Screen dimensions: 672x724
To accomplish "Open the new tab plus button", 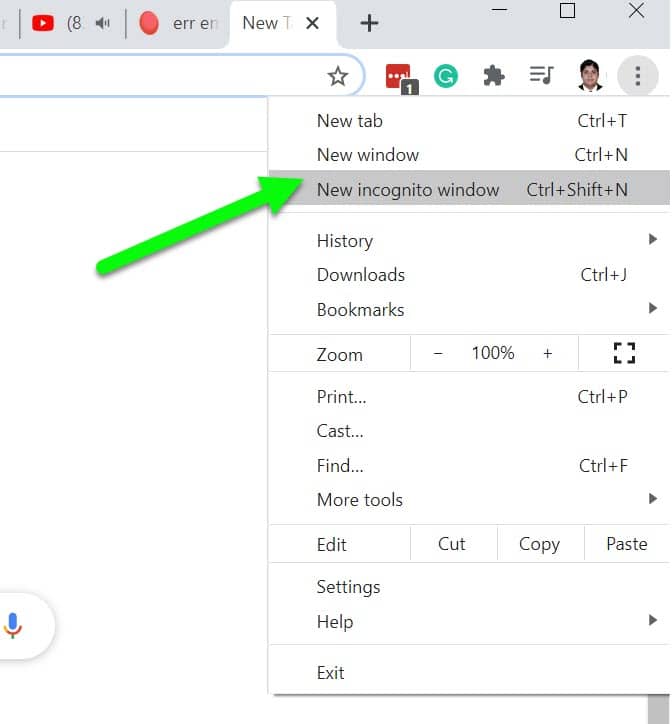I will [x=369, y=23].
